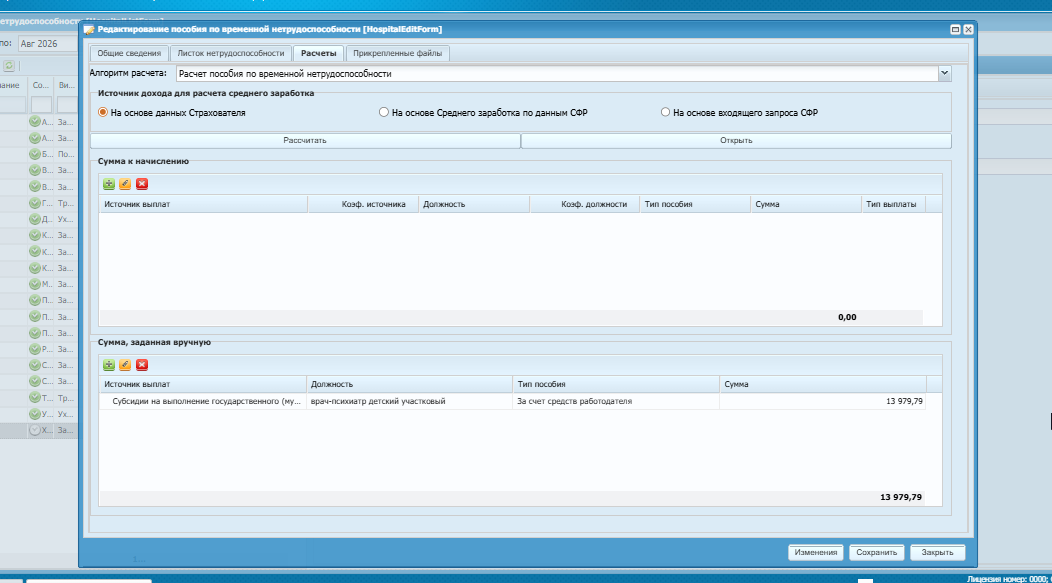Select На основе входящего запроса СФР
The image size is (1052, 583).
click(x=665, y=112)
